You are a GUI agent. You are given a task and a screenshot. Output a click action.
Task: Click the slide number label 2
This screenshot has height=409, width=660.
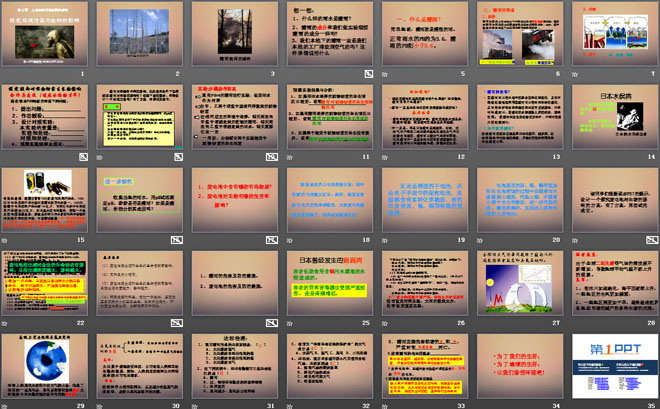pos(177,74)
